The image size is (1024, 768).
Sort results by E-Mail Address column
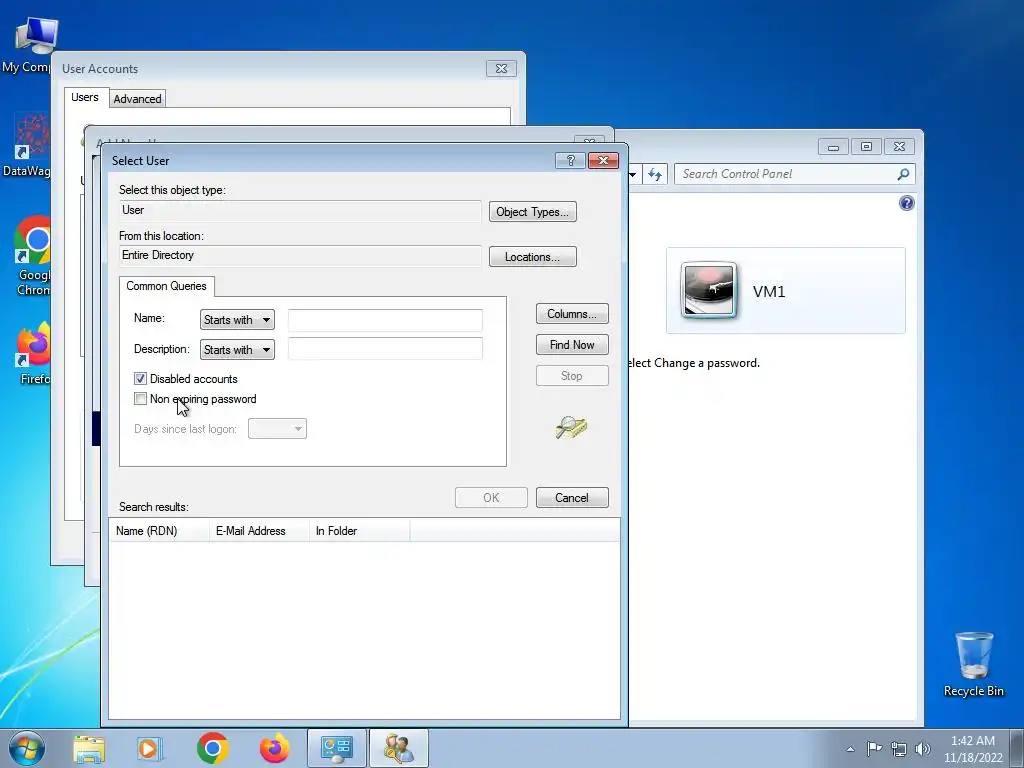pyautogui.click(x=259, y=531)
